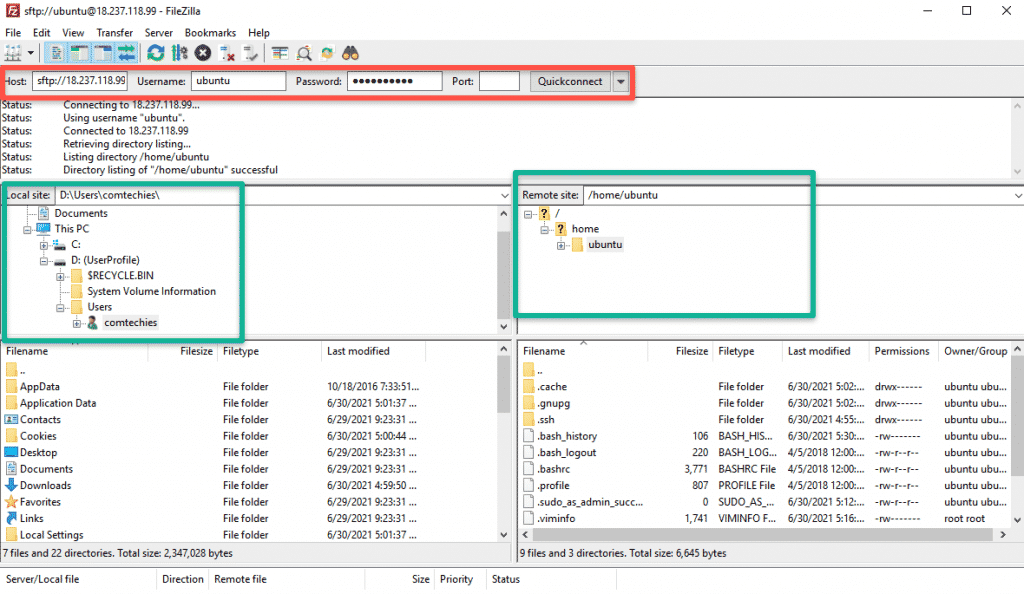Enable synchronized browsing

click(x=326, y=53)
